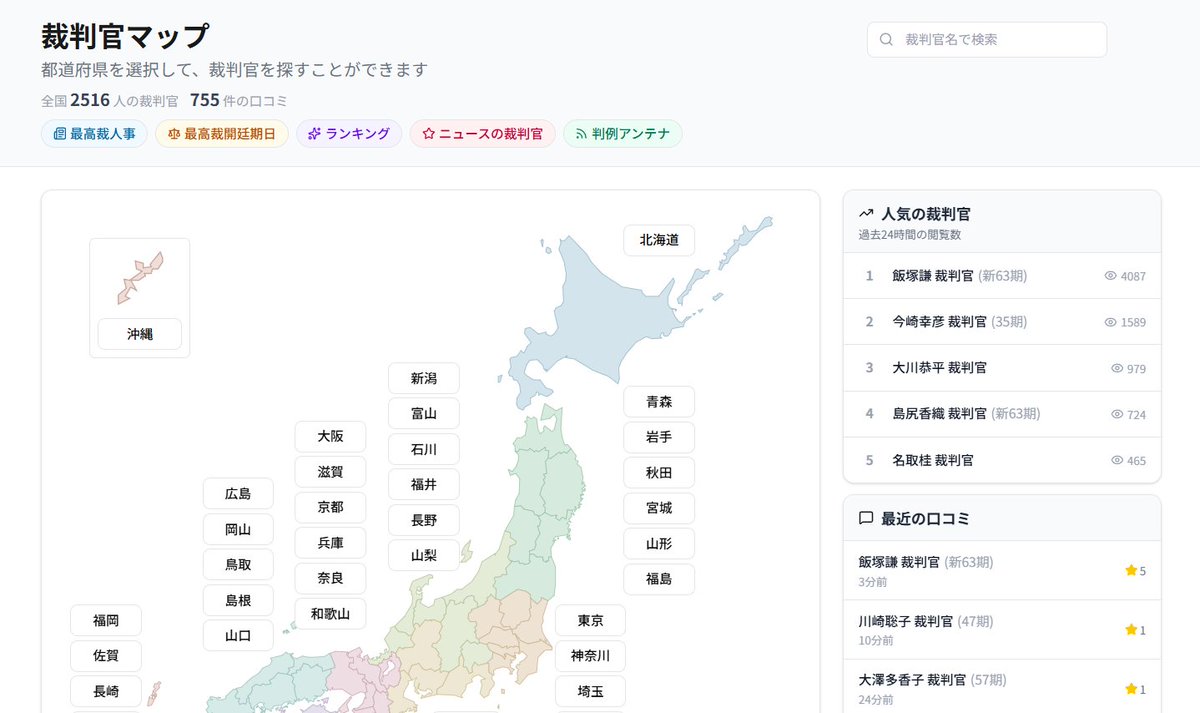Open popular judge 名取桂 裁判官

coord(1002,460)
